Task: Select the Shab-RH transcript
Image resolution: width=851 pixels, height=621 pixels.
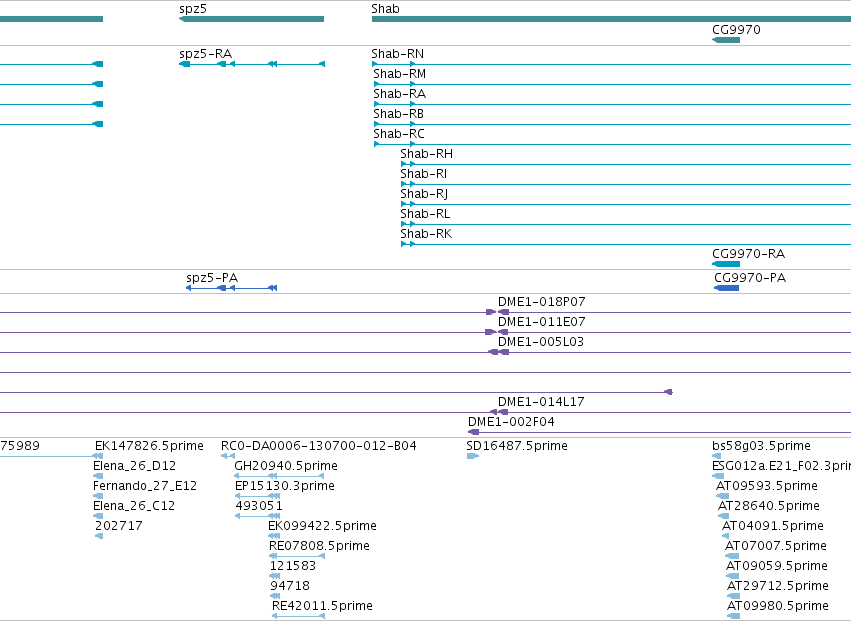Action: (x=427, y=154)
